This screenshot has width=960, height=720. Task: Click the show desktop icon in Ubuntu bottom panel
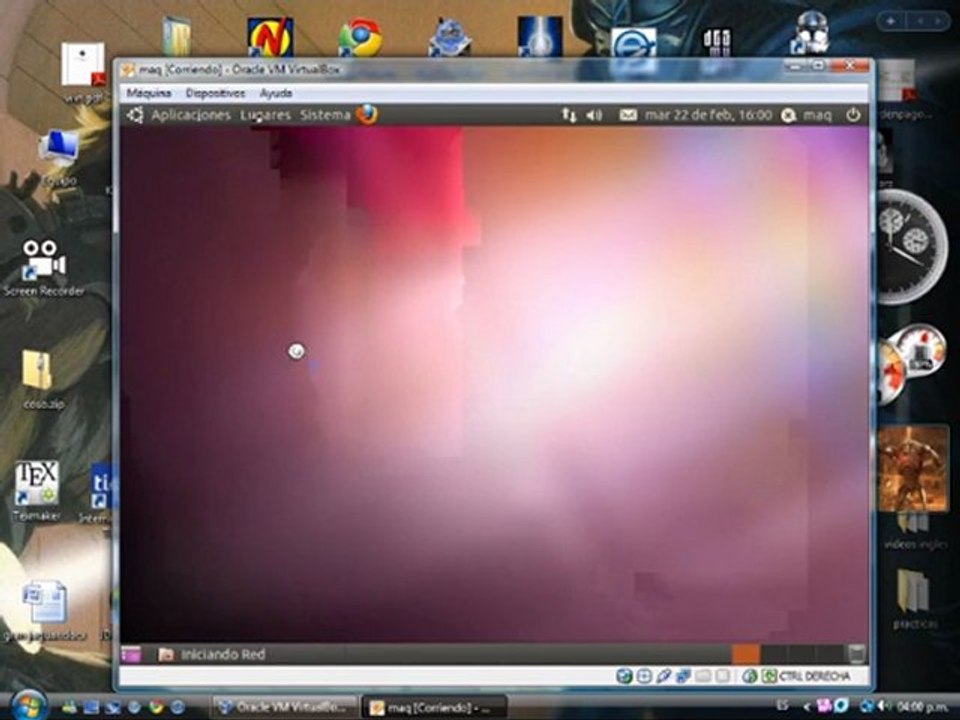pos(131,654)
